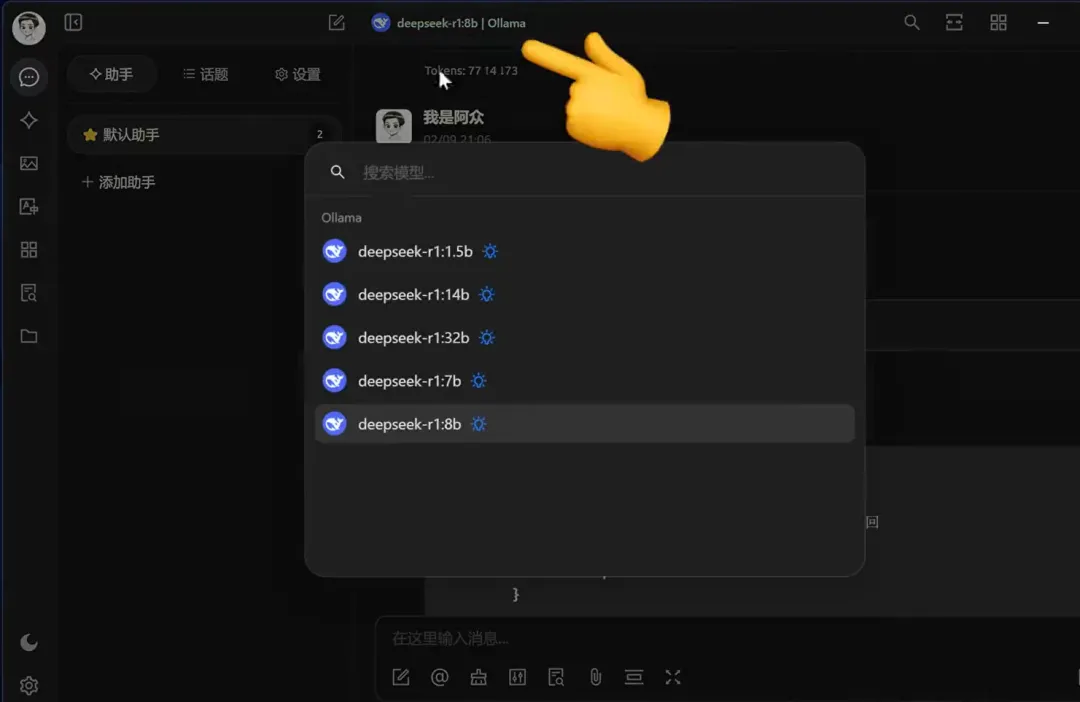Viewport: 1080px width, 702px height.
Task: Open the user avatar profile
Action: (x=29, y=28)
